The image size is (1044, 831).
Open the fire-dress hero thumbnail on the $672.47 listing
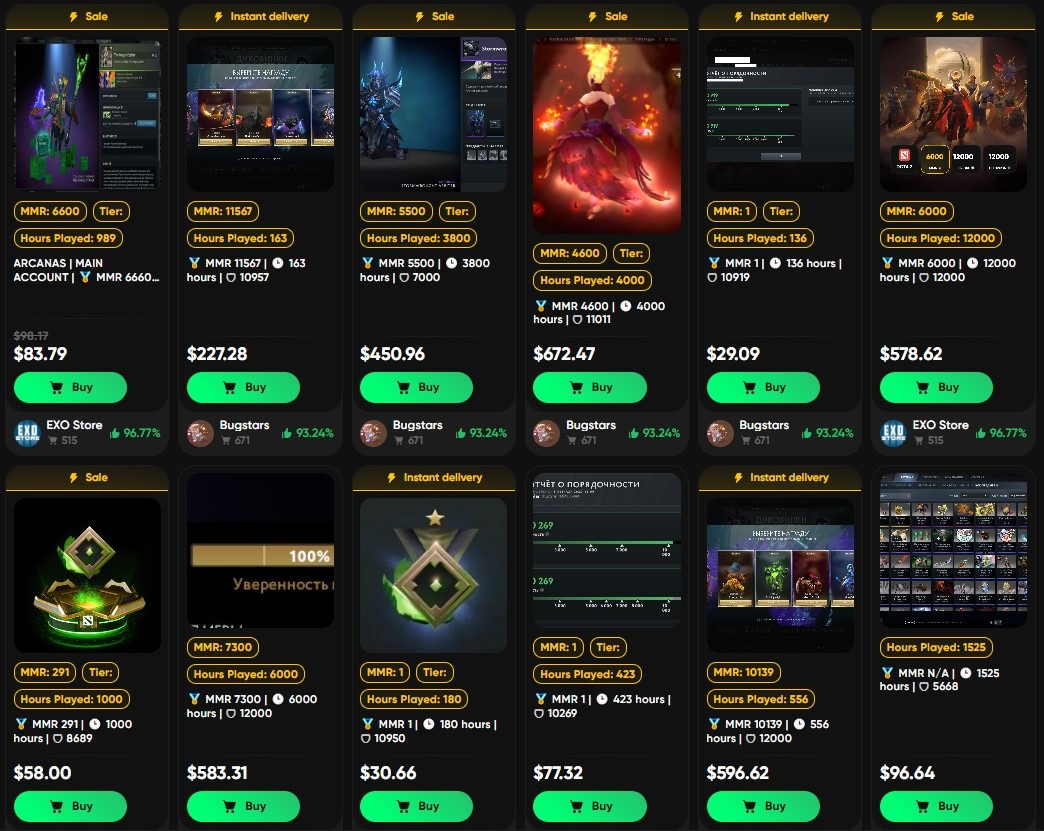[x=607, y=135]
